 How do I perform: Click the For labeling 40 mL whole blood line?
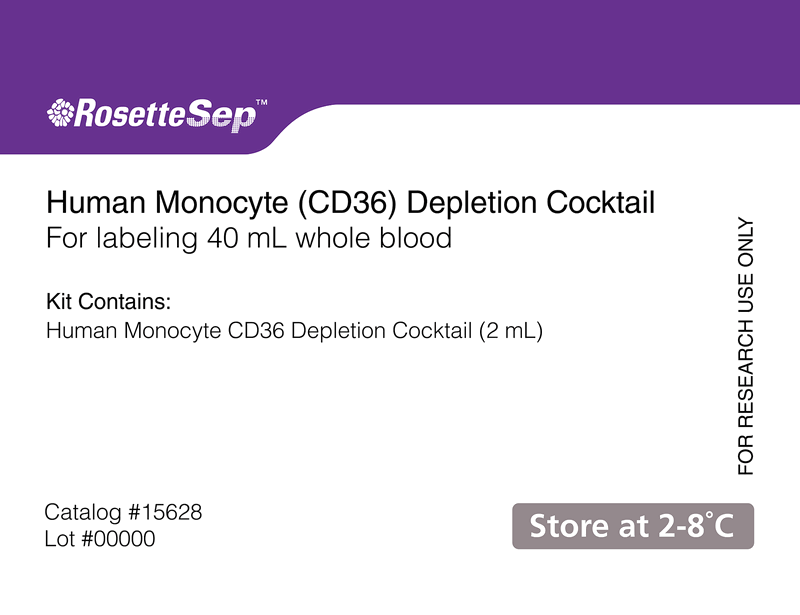pos(249,238)
